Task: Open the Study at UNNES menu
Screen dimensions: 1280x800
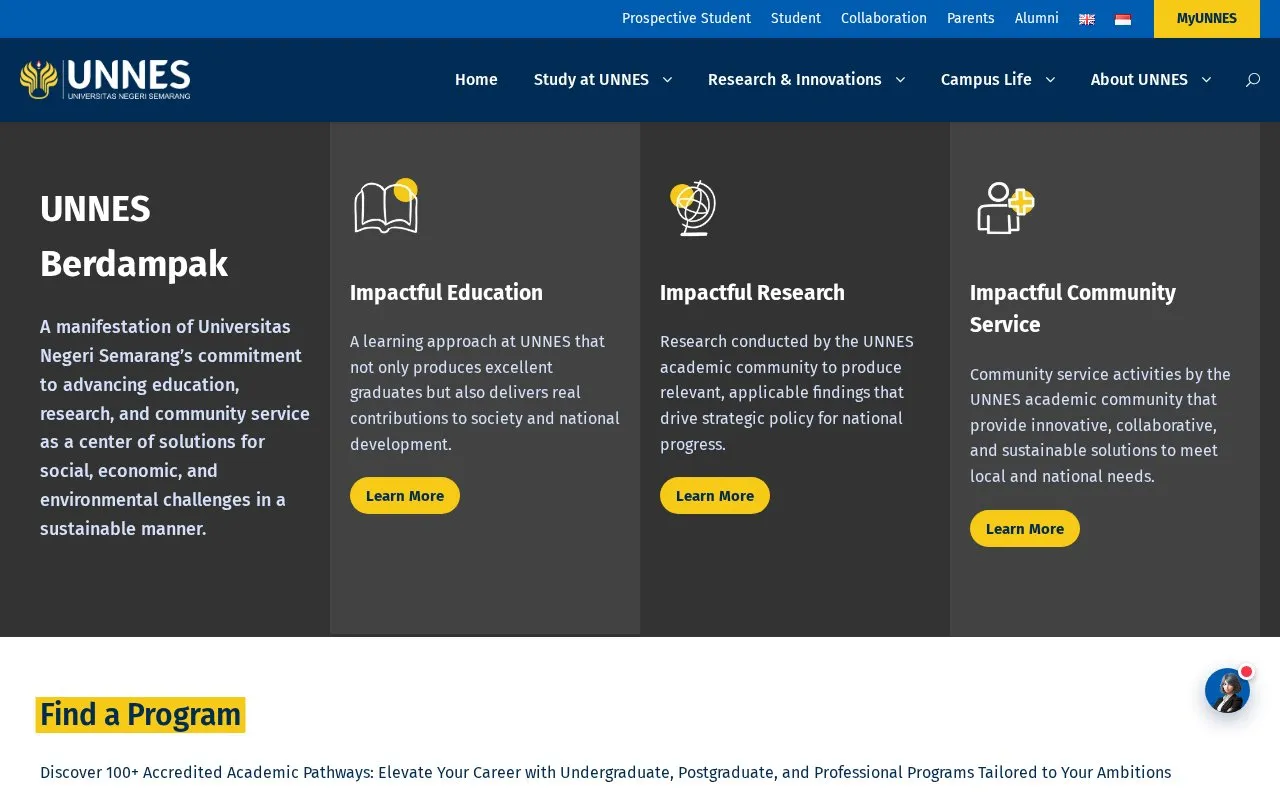Action: click(x=591, y=80)
